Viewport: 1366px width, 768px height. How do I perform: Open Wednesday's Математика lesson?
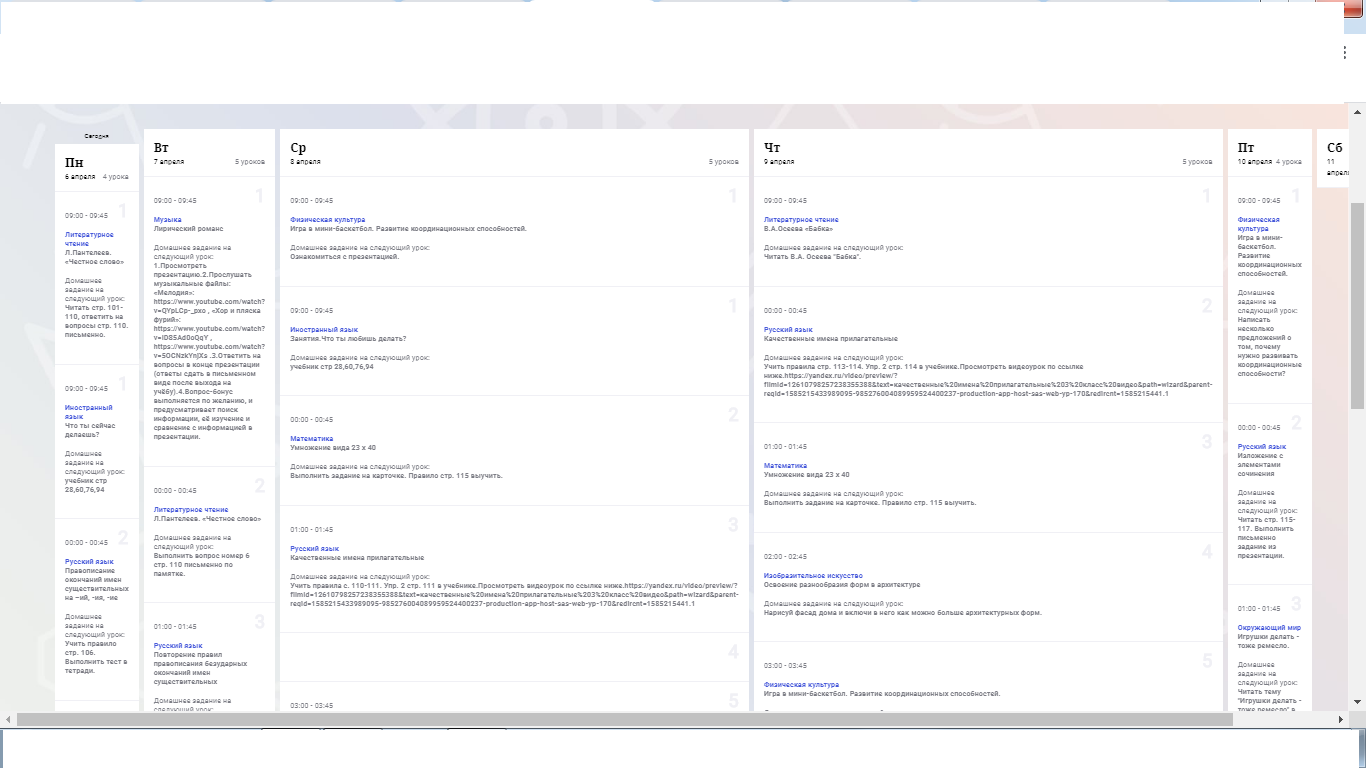click(311, 438)
